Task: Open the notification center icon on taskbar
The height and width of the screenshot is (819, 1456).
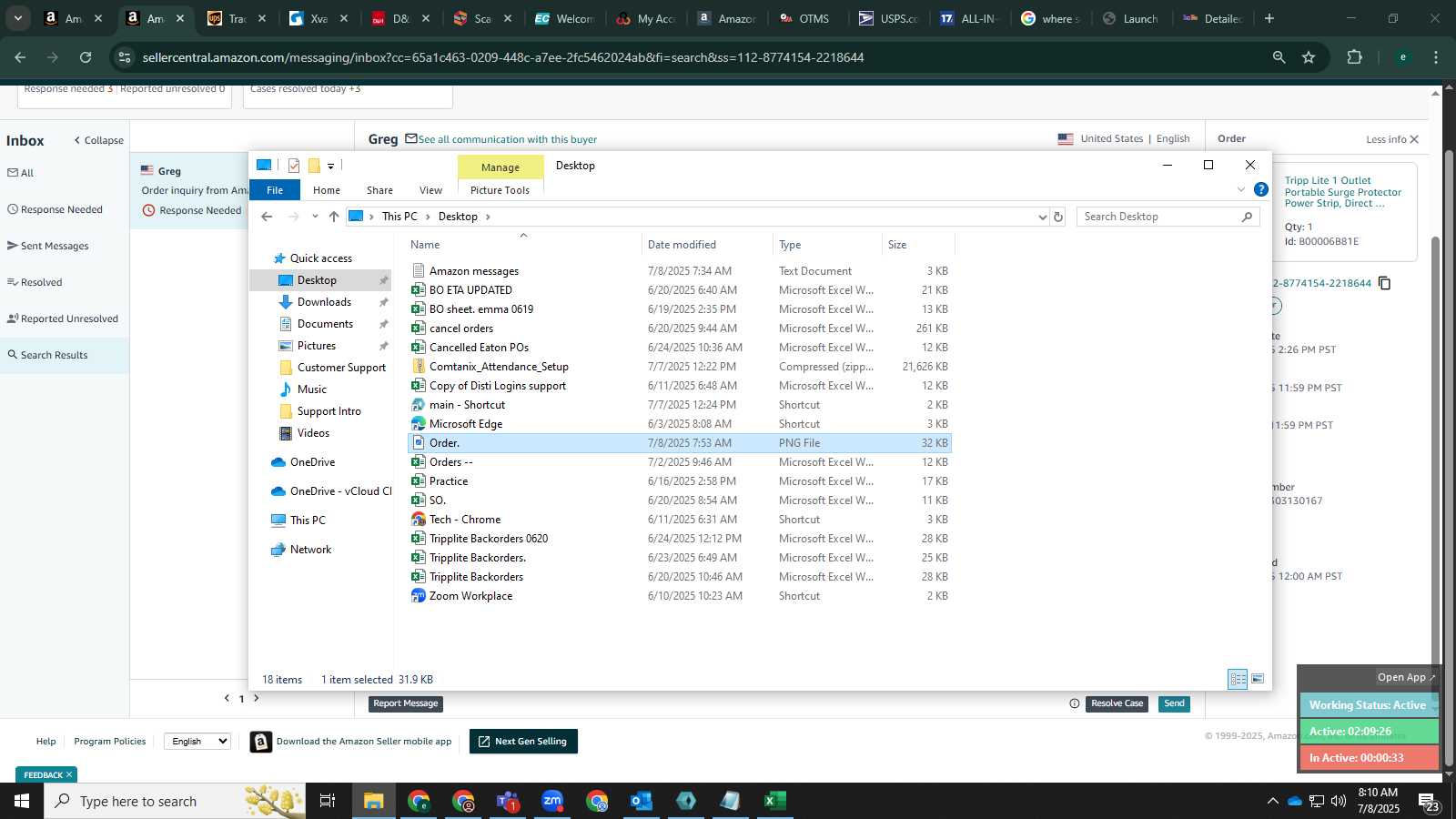Action: coord(1429,802)
